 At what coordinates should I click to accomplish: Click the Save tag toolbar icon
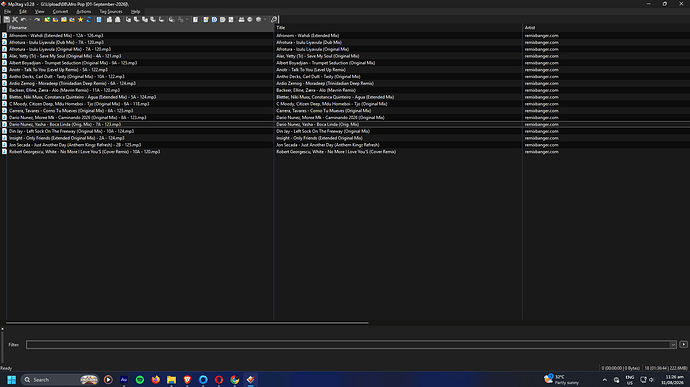[7, 19]
